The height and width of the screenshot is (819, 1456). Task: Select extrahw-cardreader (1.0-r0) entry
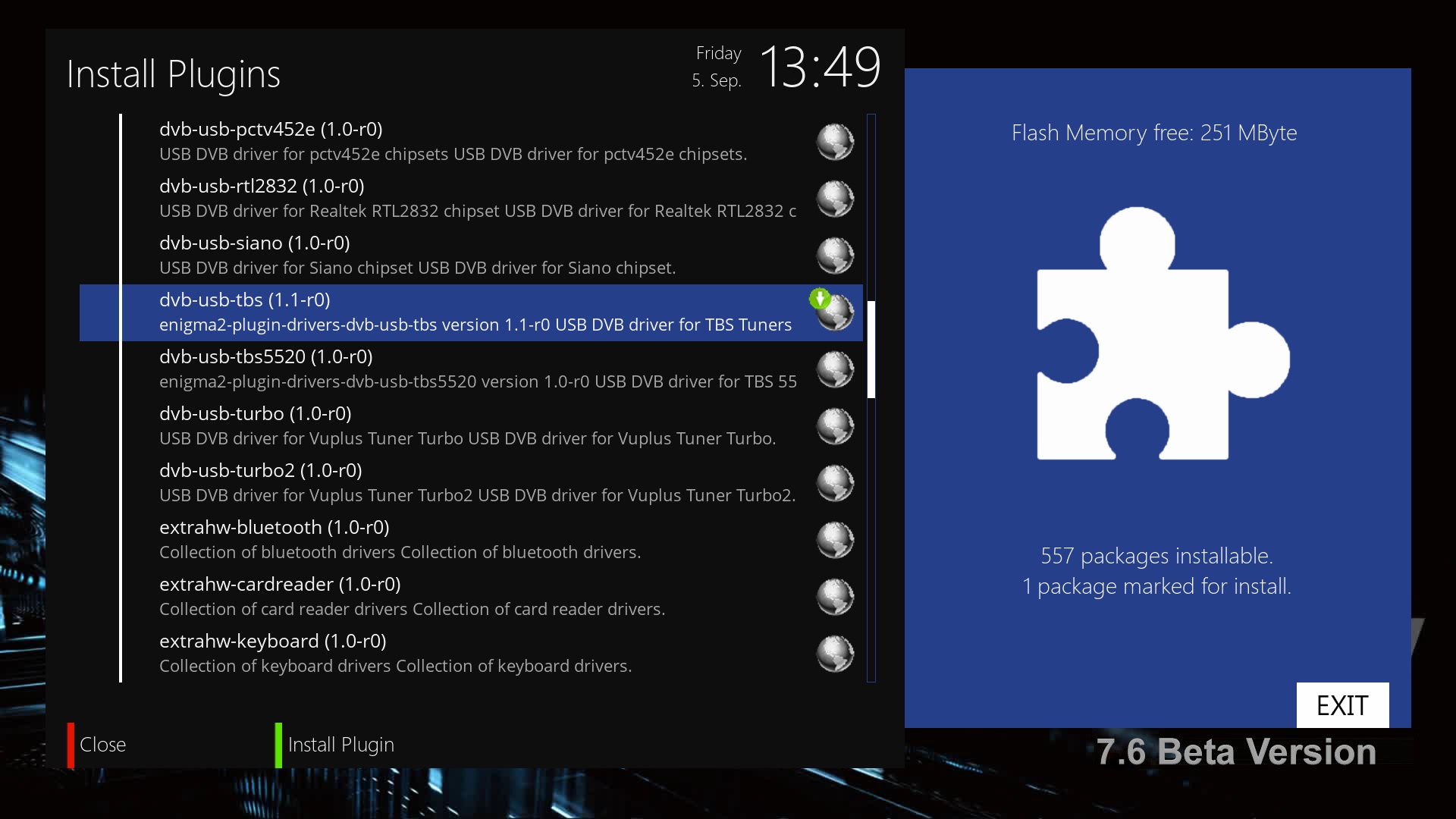coord(471,597)
